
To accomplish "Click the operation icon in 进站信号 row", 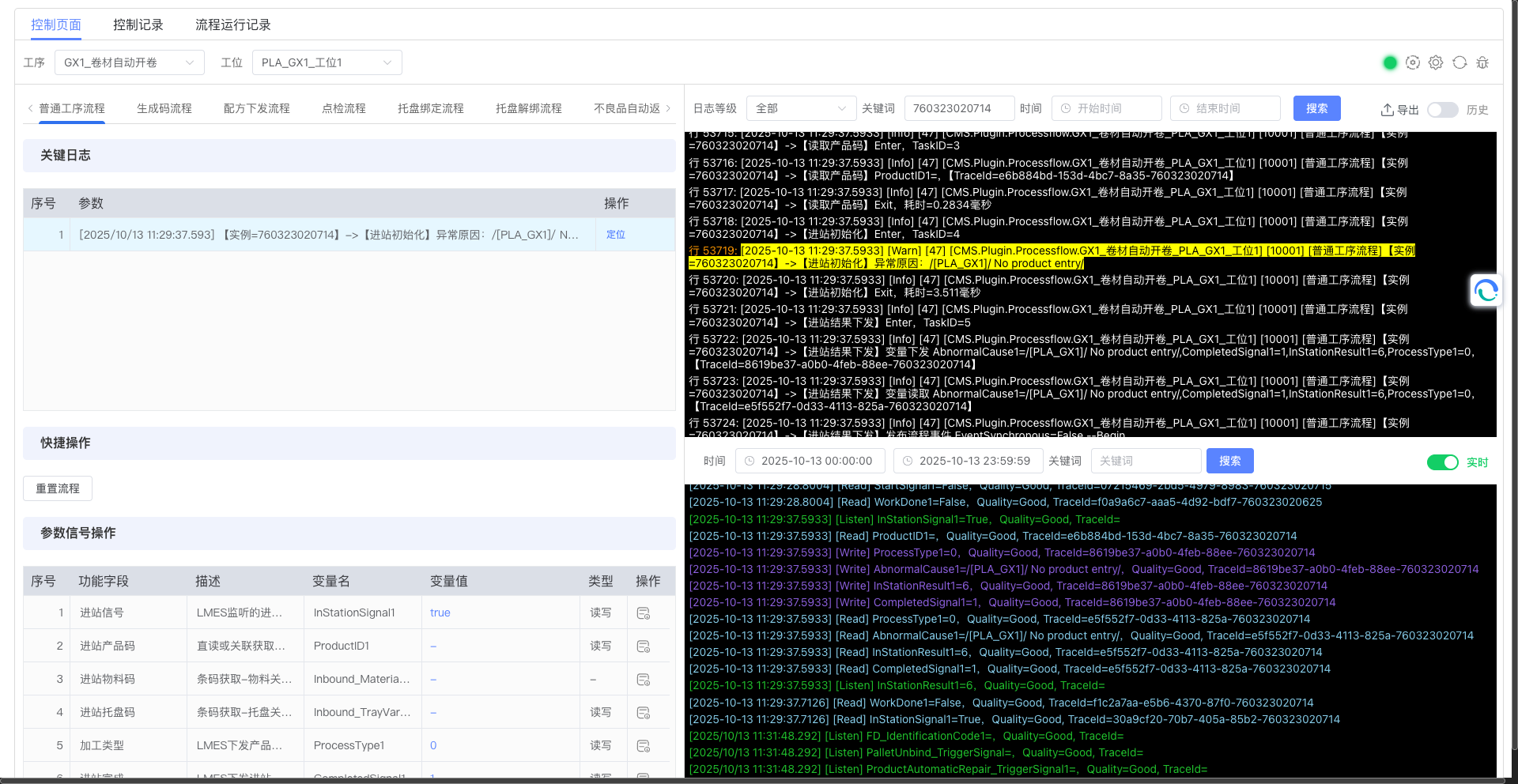I will click(644, 613).
